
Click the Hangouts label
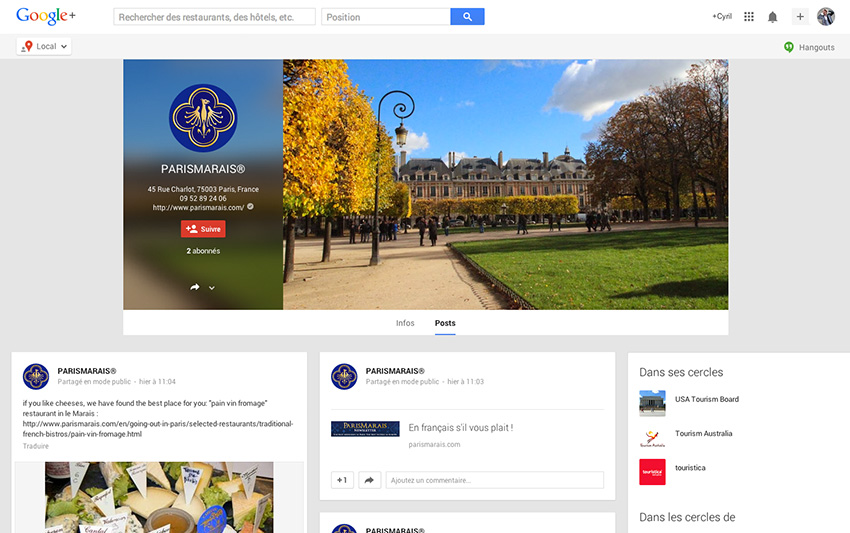(x=816, y=48)
